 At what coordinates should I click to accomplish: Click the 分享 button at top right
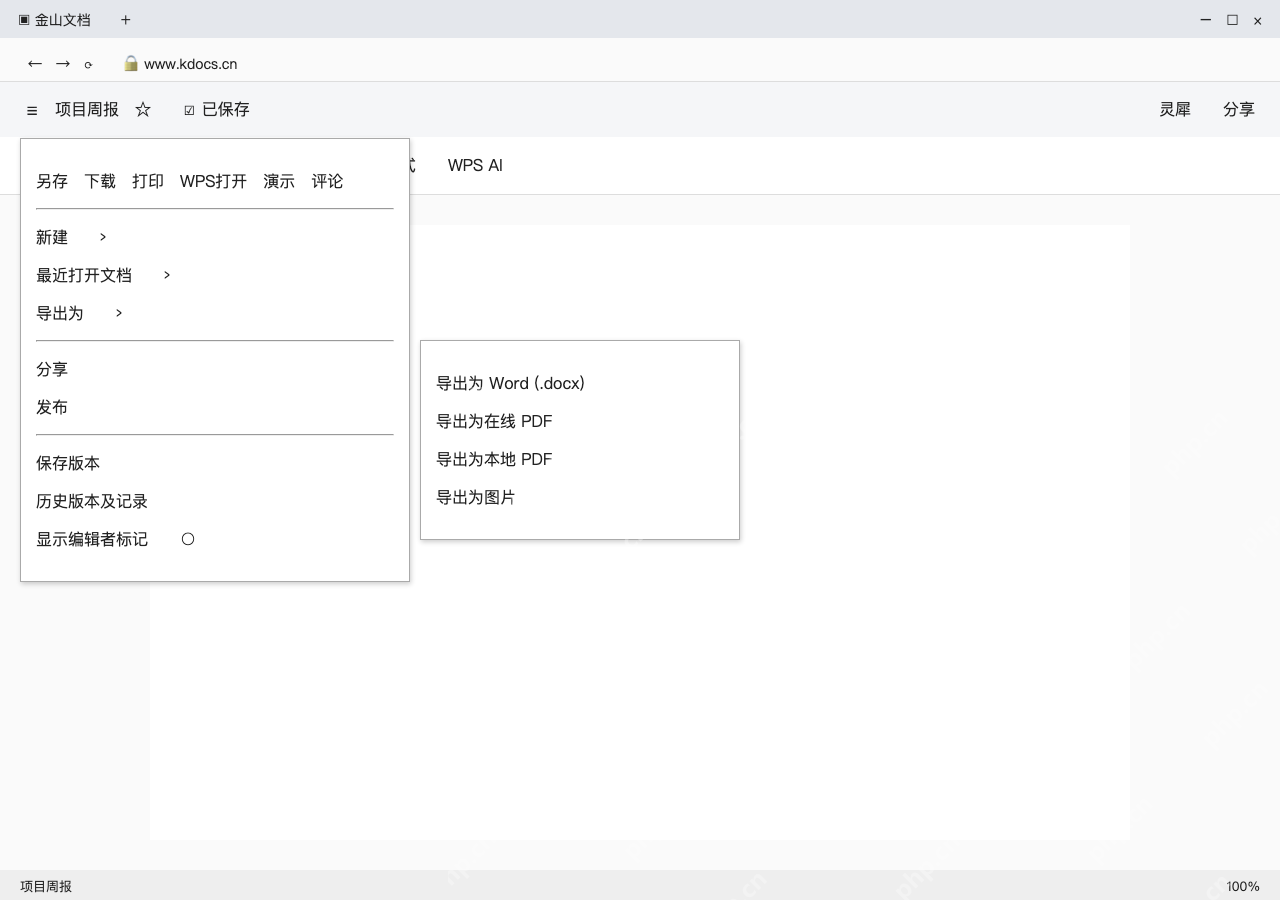tap(1239, 109)
